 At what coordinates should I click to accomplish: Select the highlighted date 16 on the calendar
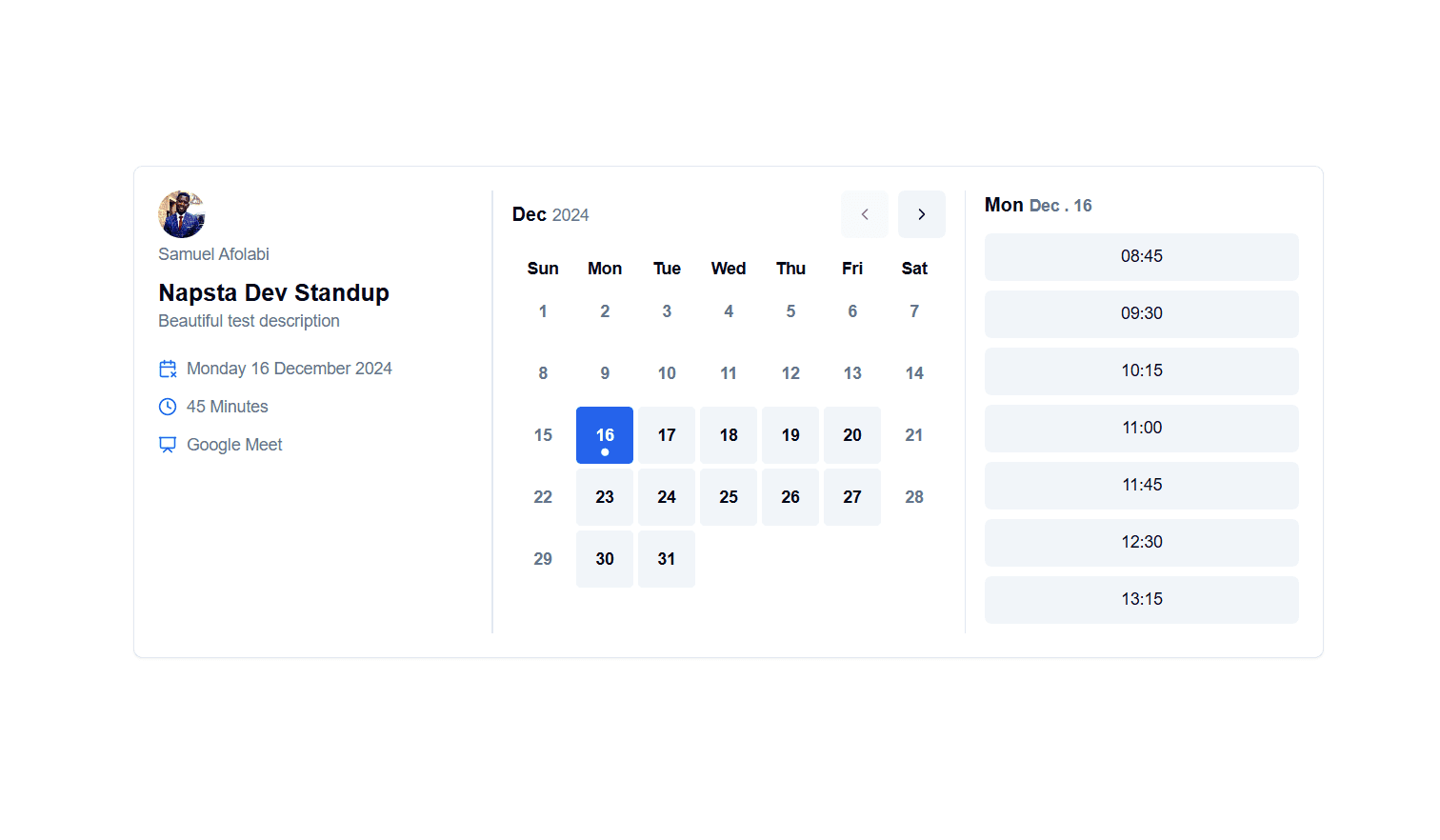[605, 435]
